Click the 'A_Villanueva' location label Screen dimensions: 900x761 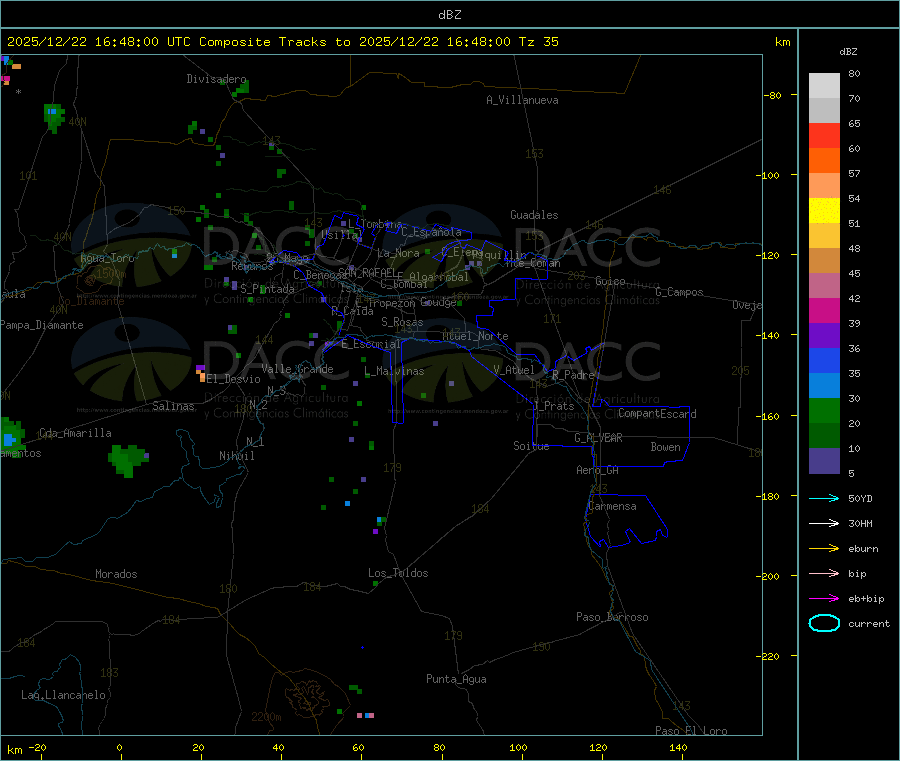[522, 100]
